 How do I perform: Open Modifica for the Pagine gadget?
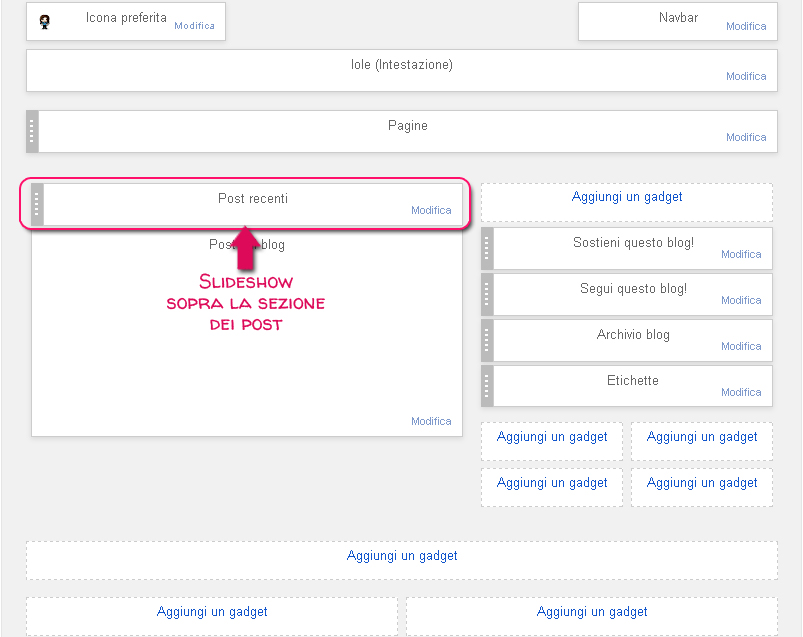pos(746,138)
